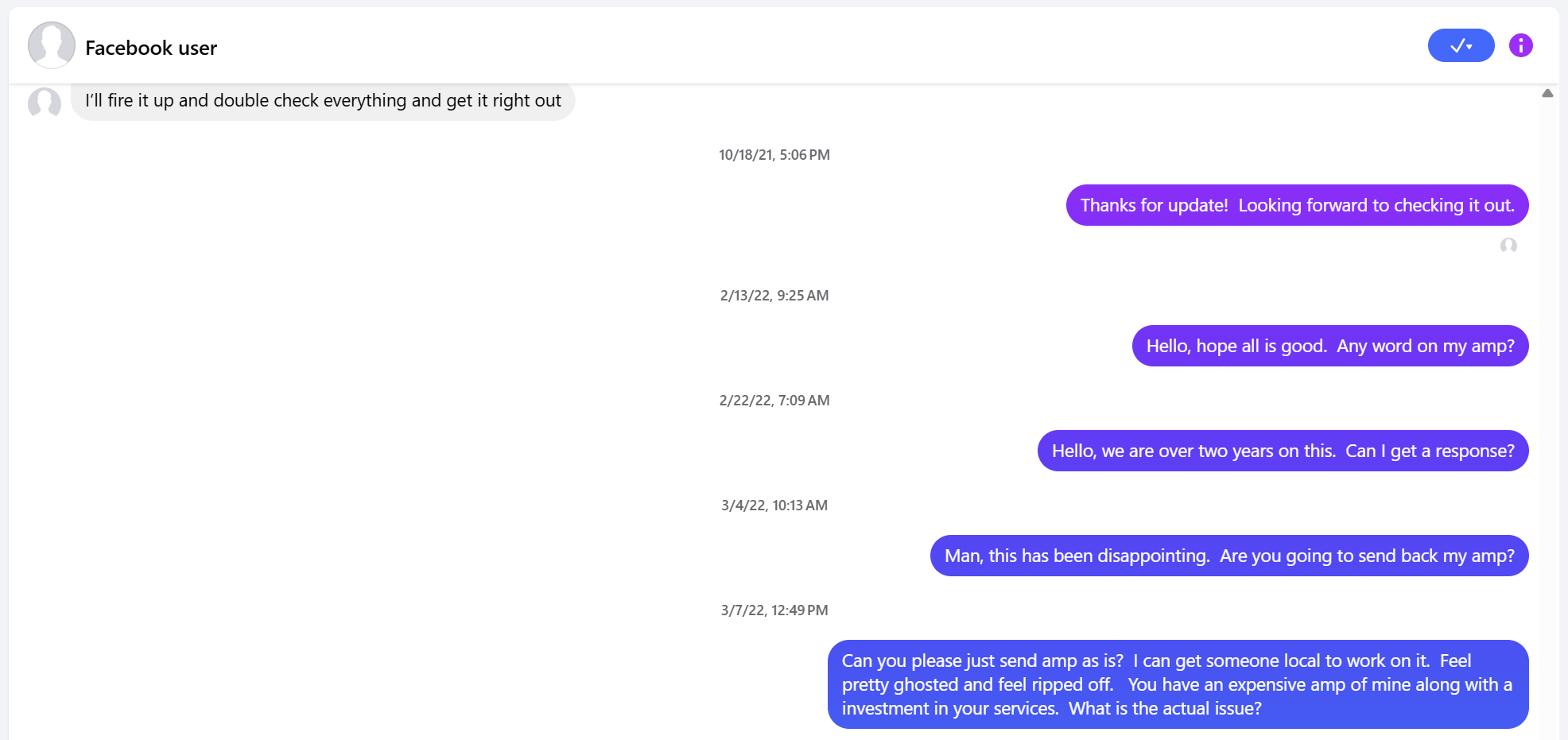Open the dropdown arrow on the done button
The height and width of the screenshot is (740, 1568).
click(1471, 46)
